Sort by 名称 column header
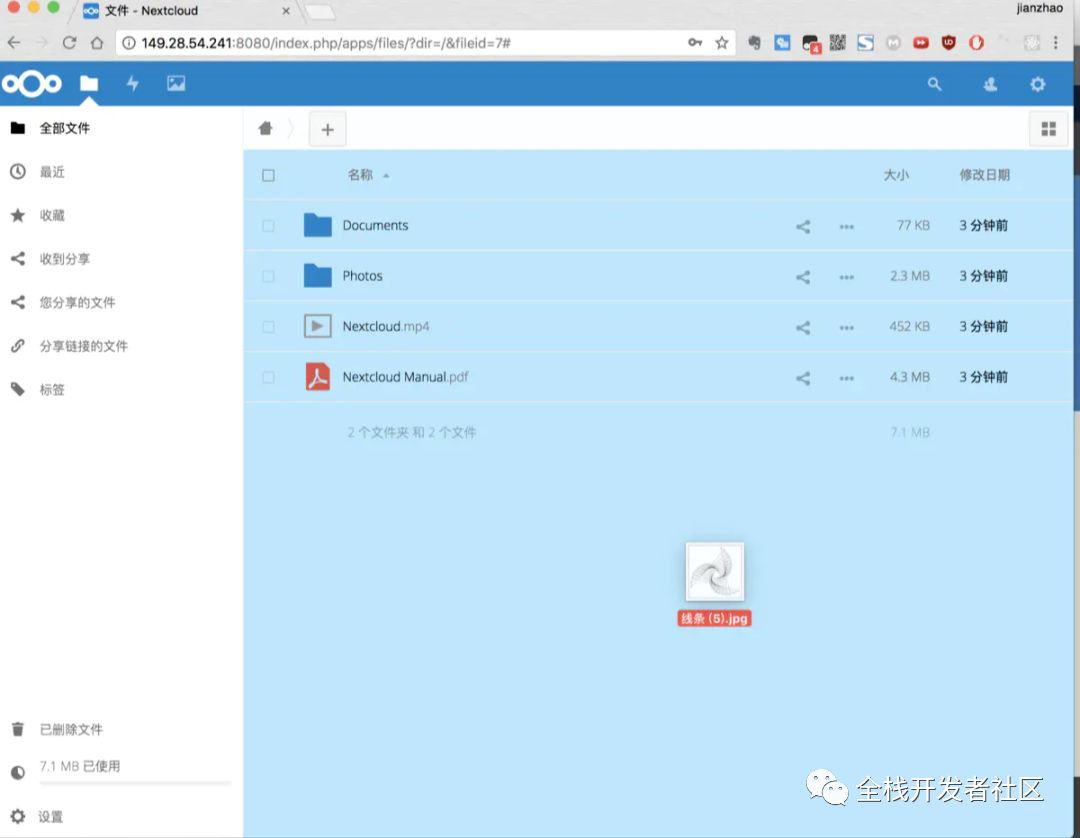 360,175
